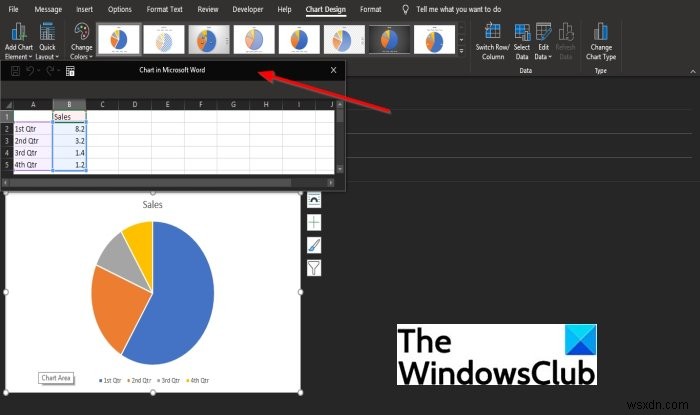Screen dimensions: 700x415
Task: Click the spreadsheet scroll down arrow
Action: tap(340, 169)
